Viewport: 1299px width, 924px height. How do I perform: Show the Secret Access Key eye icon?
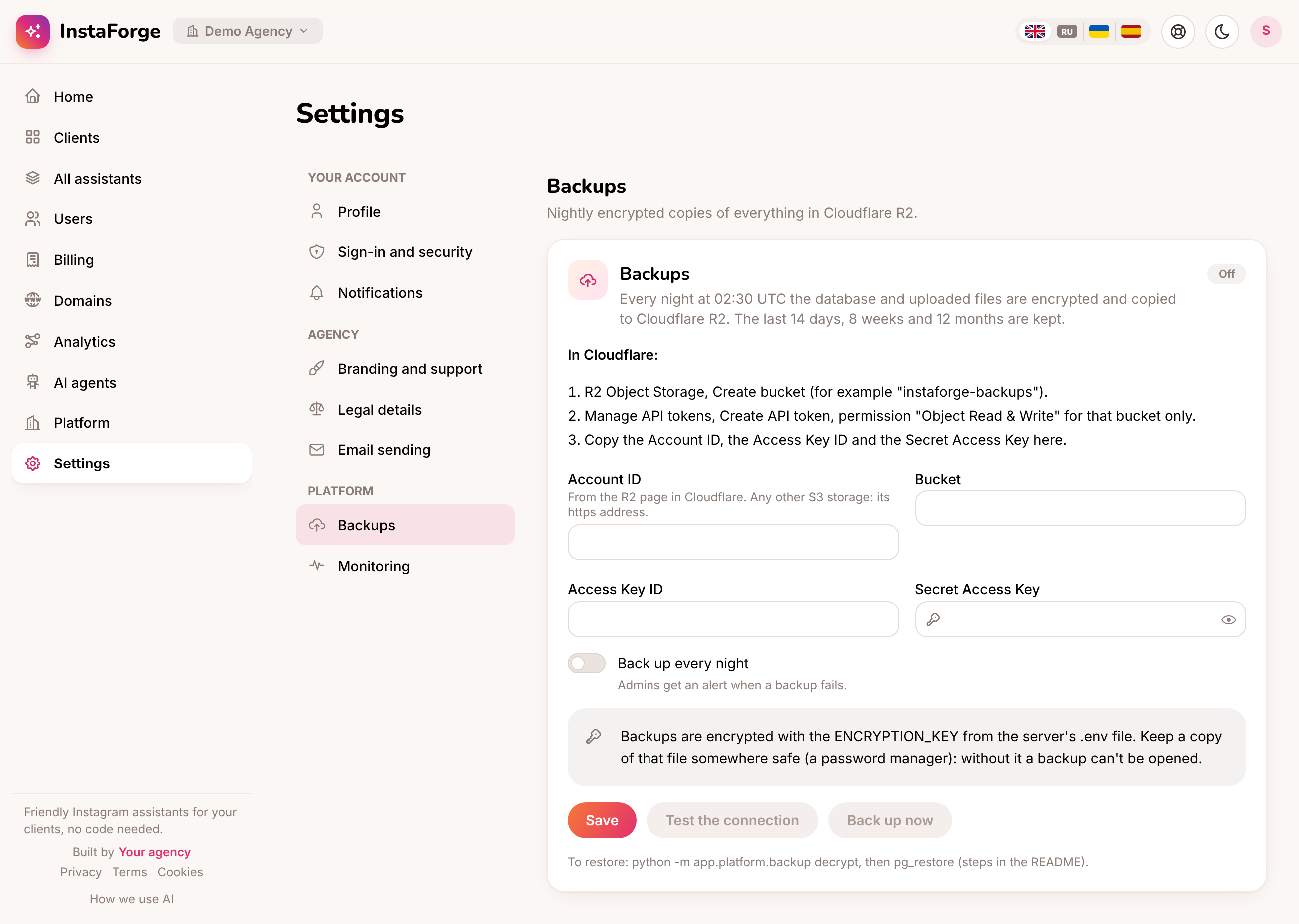(1228, 620)
